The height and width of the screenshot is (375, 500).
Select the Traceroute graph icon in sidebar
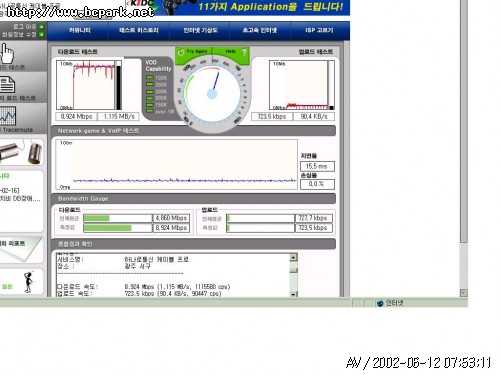tap(8, 116)
